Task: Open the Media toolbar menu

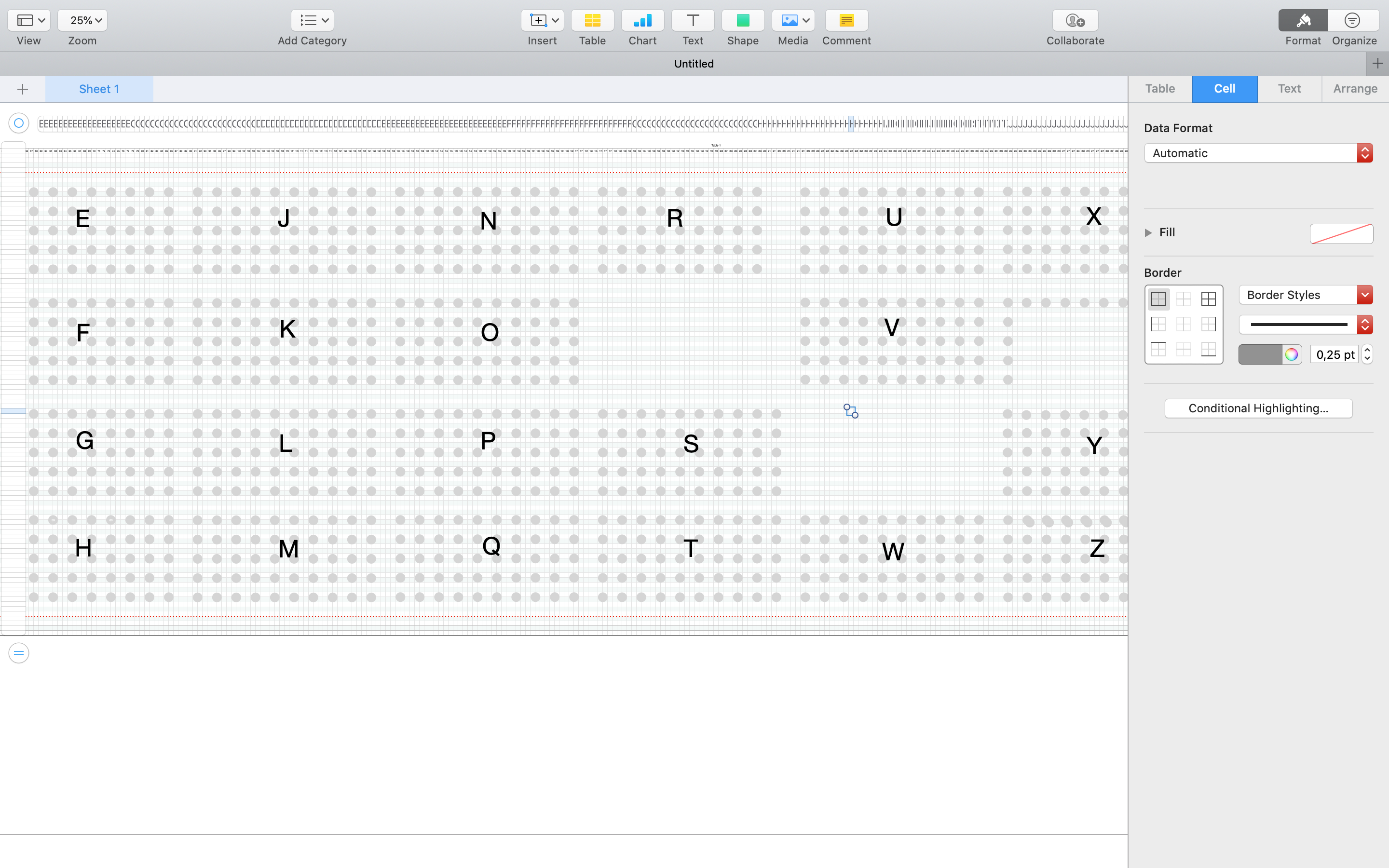Action: [x=793, y=21]
